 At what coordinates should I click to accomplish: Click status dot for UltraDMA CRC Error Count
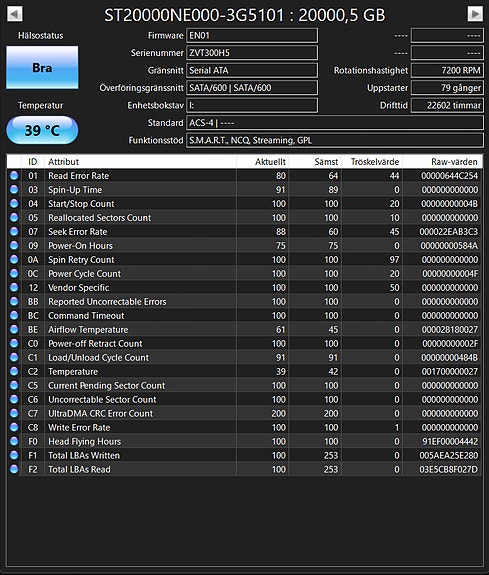click(14, 413)
